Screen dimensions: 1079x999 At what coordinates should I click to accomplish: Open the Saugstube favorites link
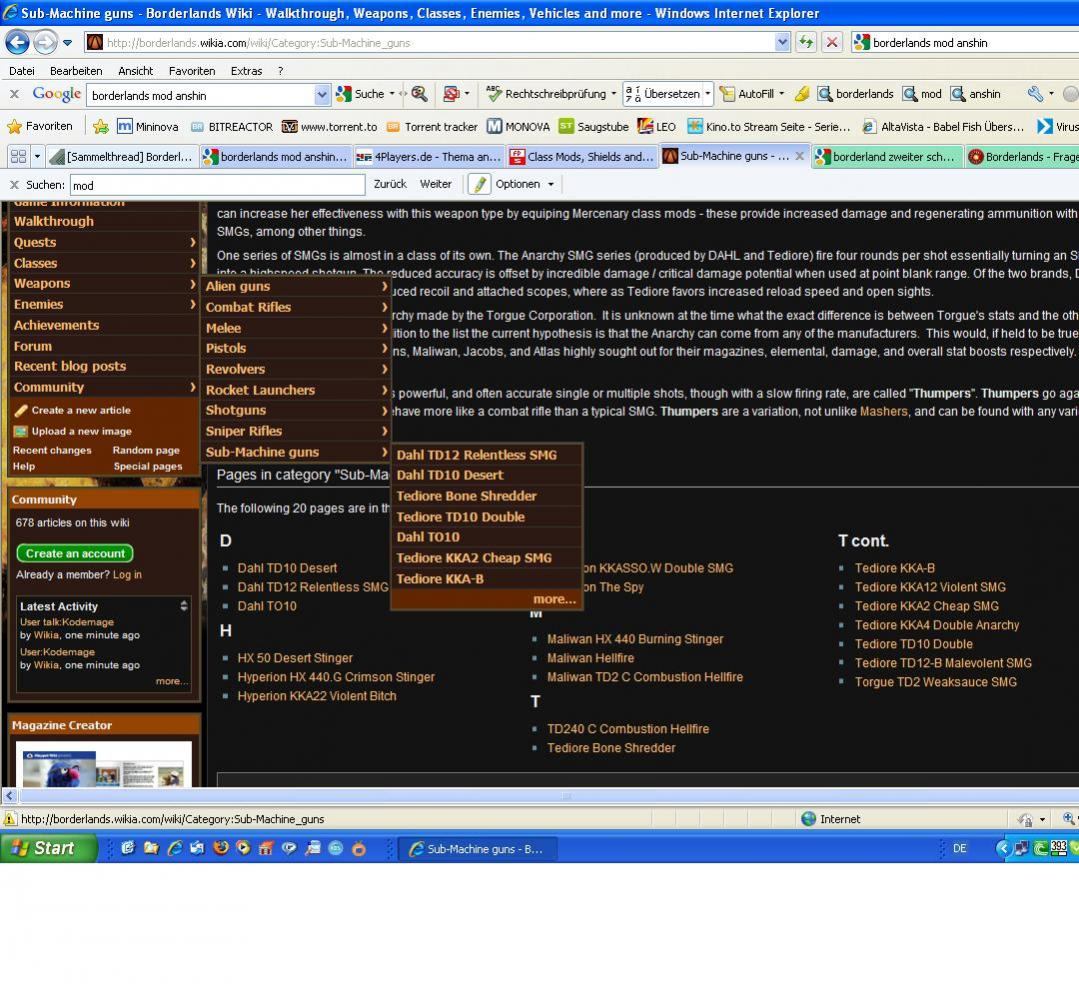[594, 127]
